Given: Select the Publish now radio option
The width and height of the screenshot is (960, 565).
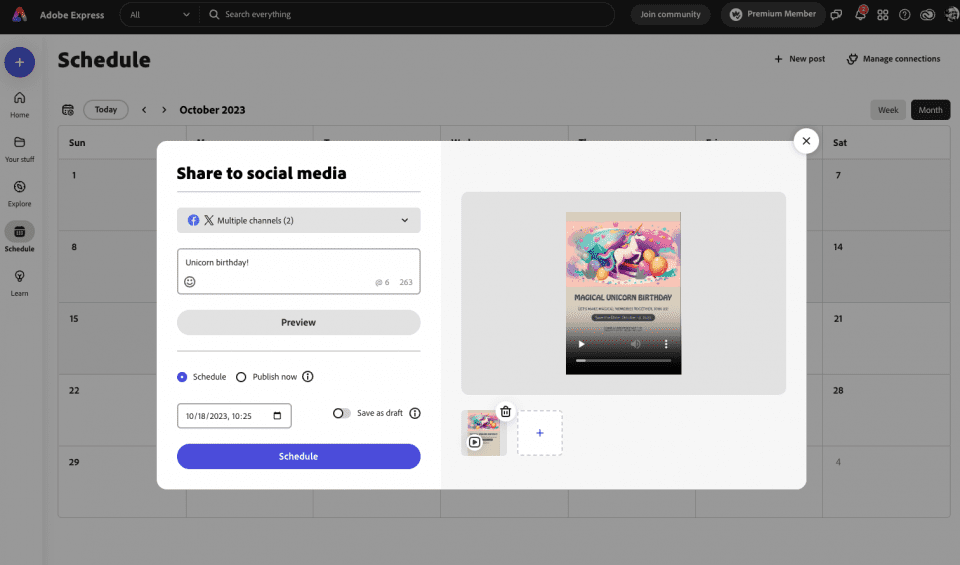Looking at the screenshot, I should click(241, 377).
